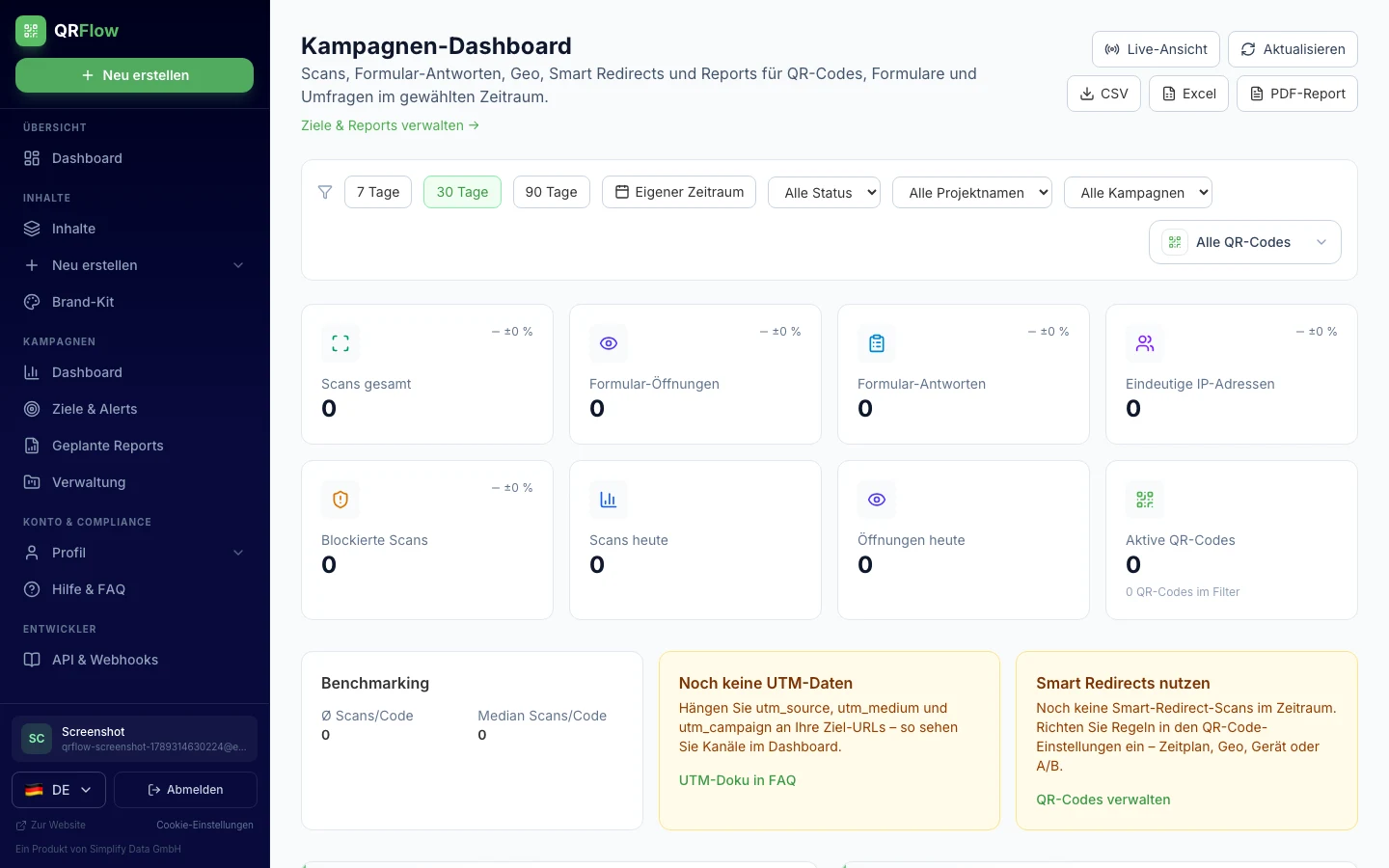Open UTM-Doku in FAQ link
Image resolution: width=1389 pixels, height=868 pixels.
[738, 780]
